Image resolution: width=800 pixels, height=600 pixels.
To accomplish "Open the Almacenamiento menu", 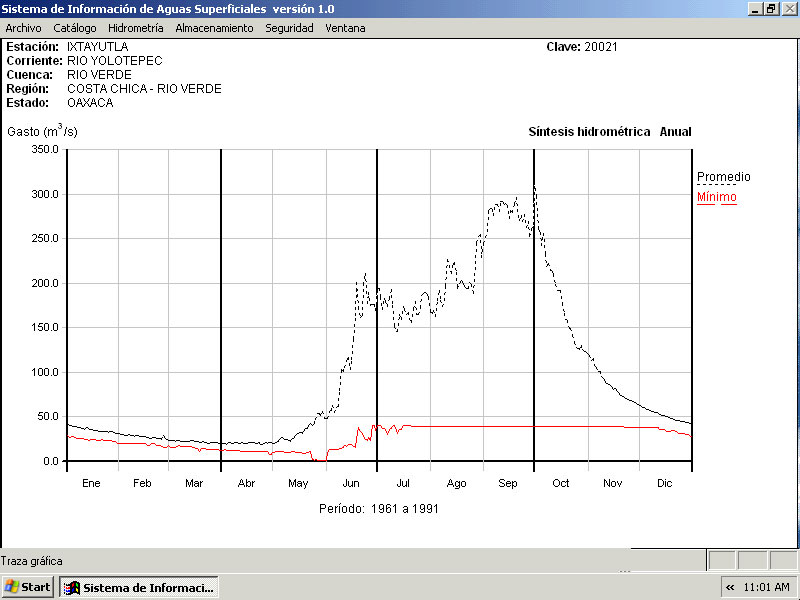I will click(214, 28).
